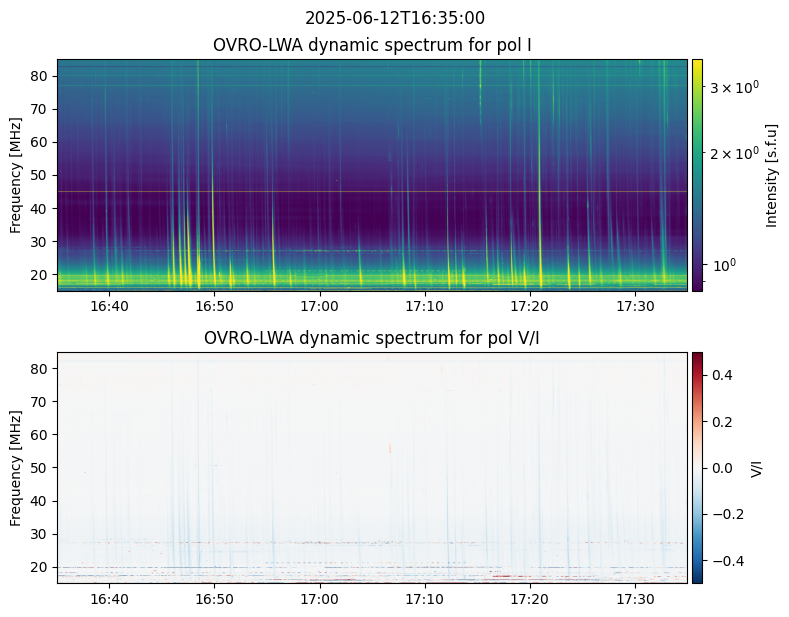Click the Intensity colorbar of pol I plot
The width and height of the screenshot is (789, 617).
coord(696,175)
